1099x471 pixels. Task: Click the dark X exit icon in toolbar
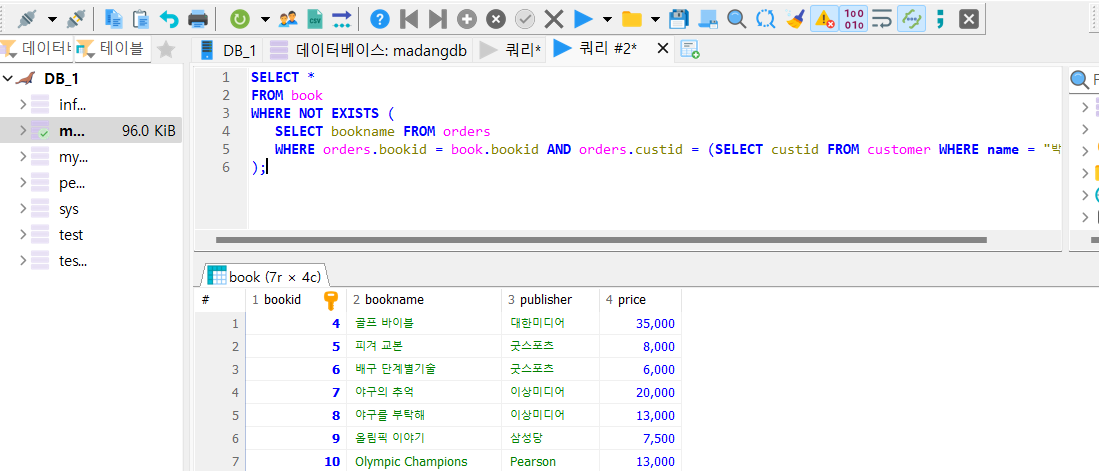tap(969, 19)
